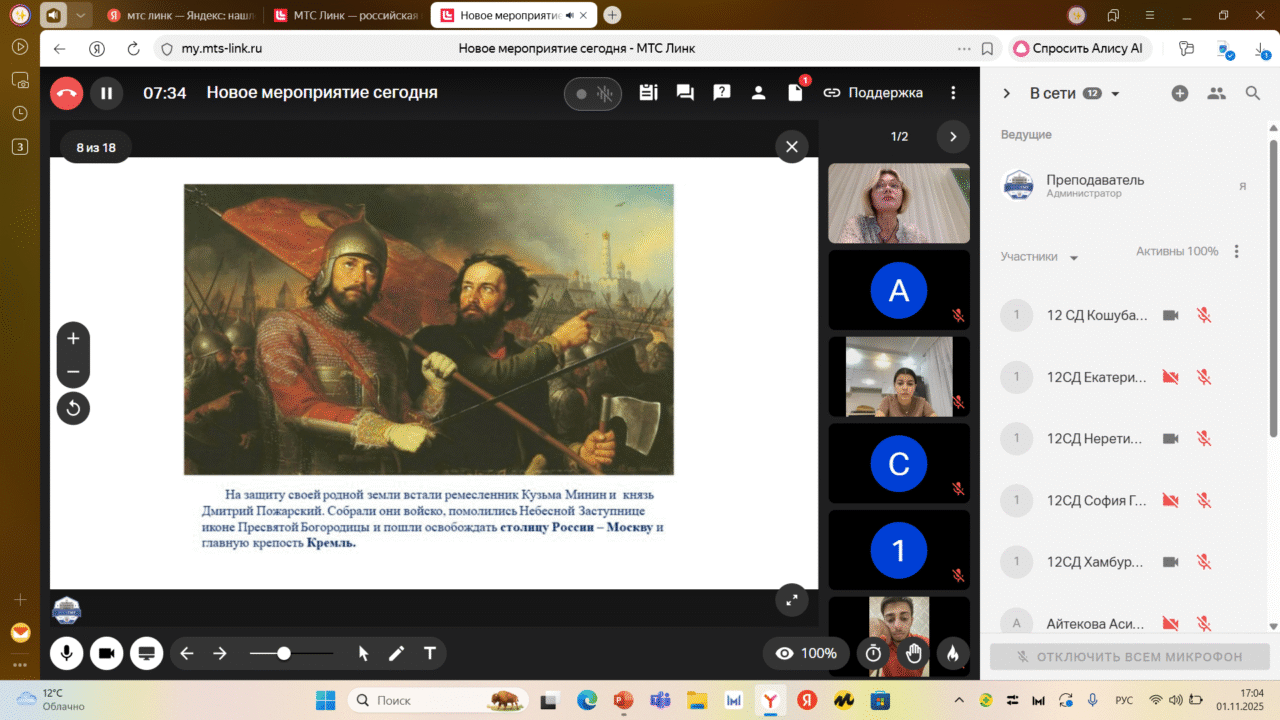Click 'Отключить всем микрофон' button
Viewport: 1280px width, 720px height.
[x=1129, y=657]
